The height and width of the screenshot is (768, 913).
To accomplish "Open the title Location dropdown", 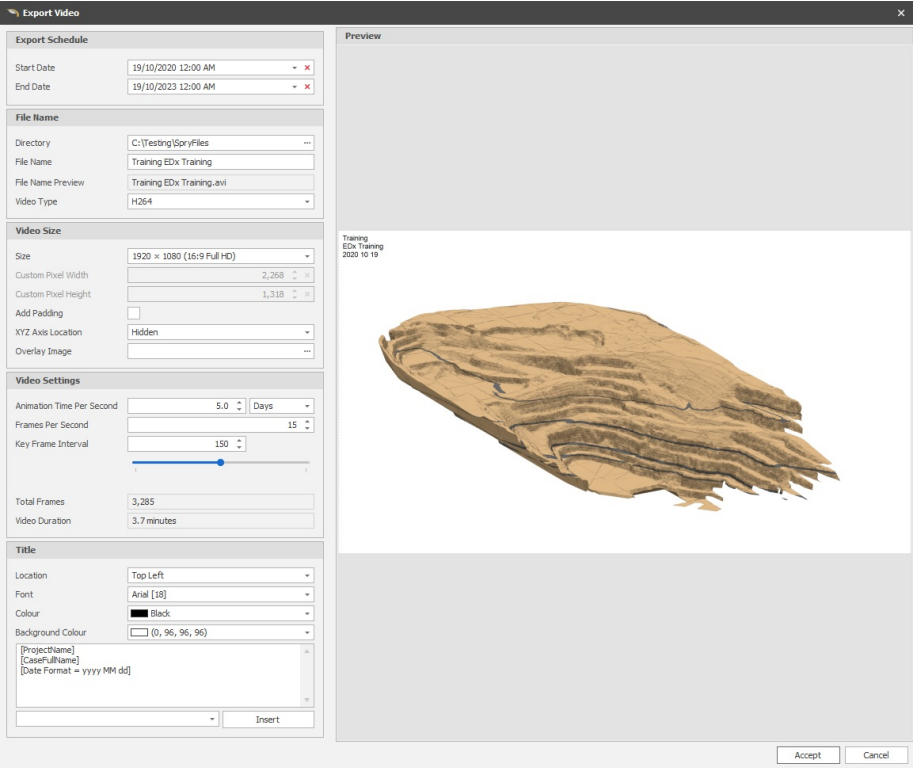I will (305, 574).
